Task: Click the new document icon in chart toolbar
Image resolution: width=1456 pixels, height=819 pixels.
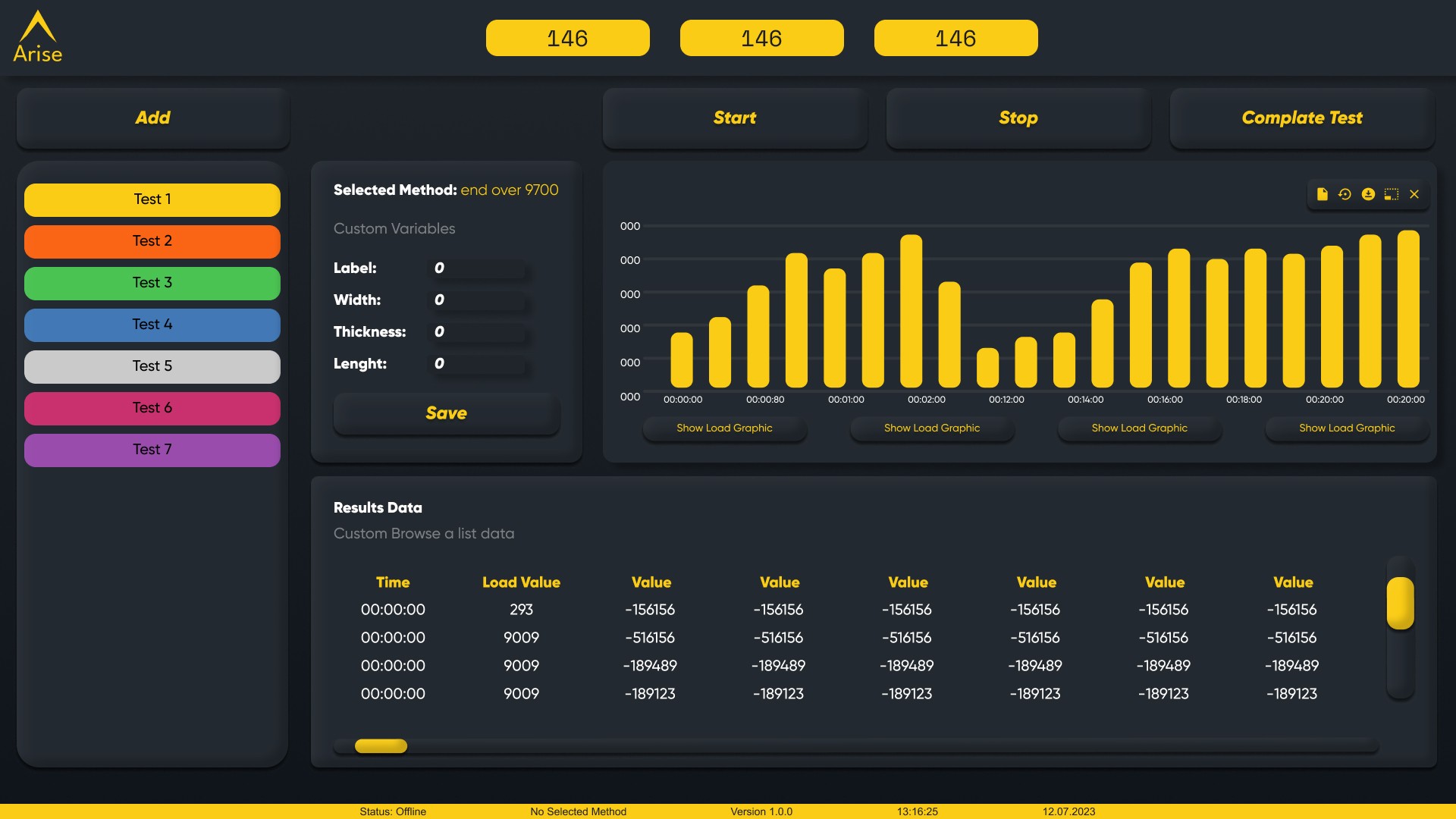Action: 1323,194
